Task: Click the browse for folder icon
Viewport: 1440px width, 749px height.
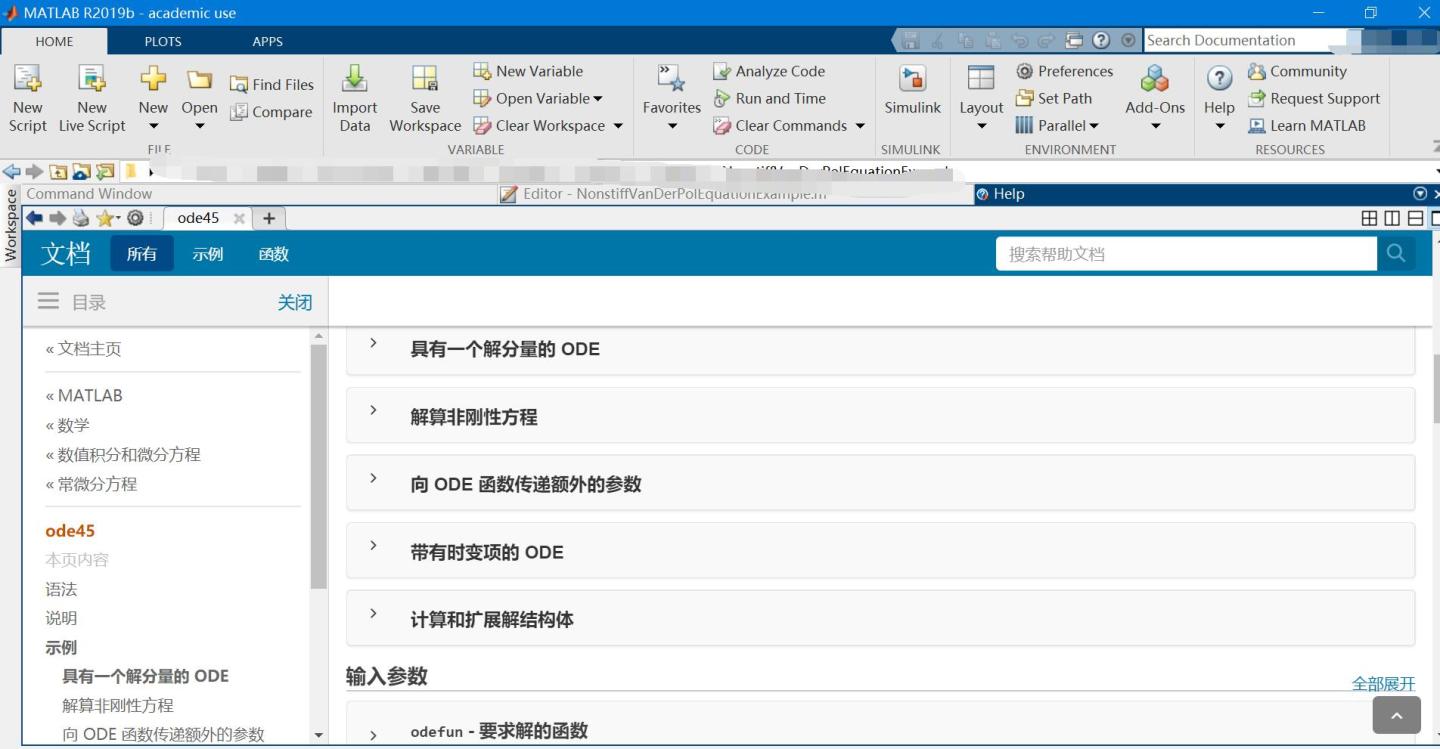Action: tap(81, 171)
